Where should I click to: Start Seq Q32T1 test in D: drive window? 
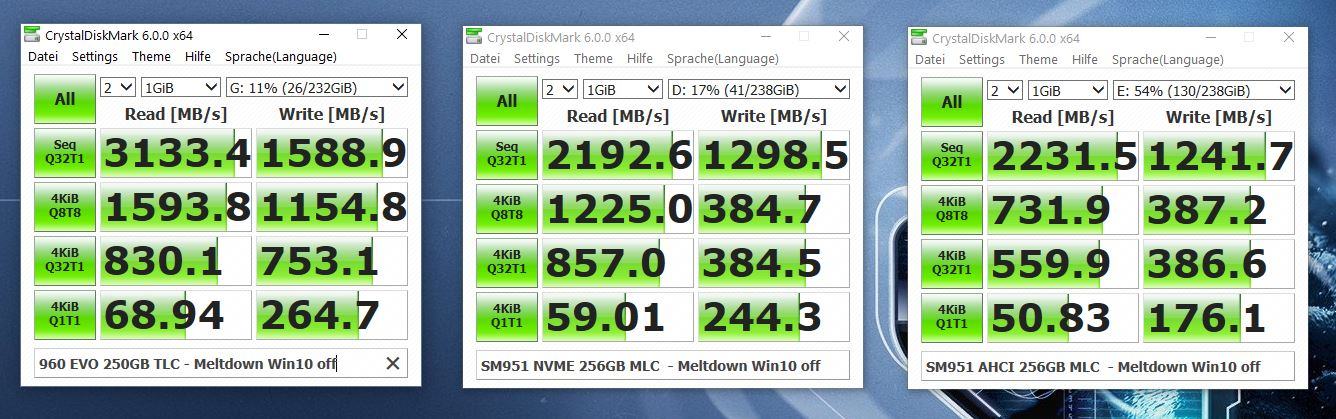(x=507, y=155)
